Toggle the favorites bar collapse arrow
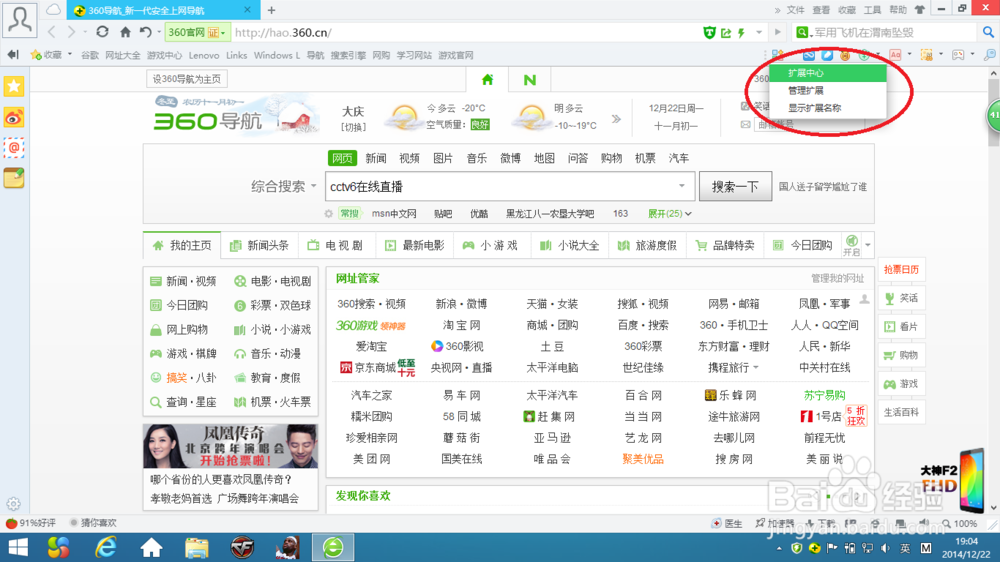The image size is (1000, 562). 13,55
